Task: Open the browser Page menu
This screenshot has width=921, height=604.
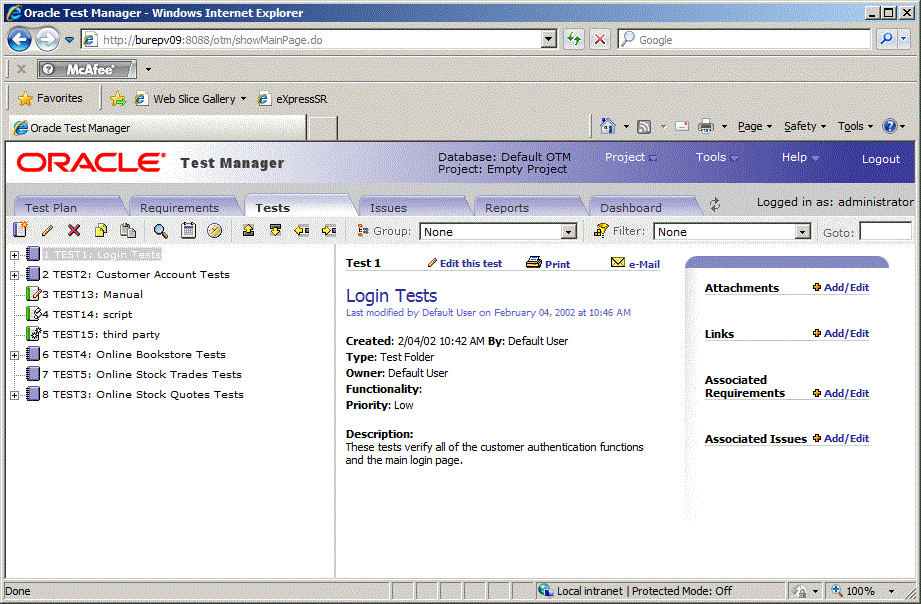Action: [x=755, y=126]
